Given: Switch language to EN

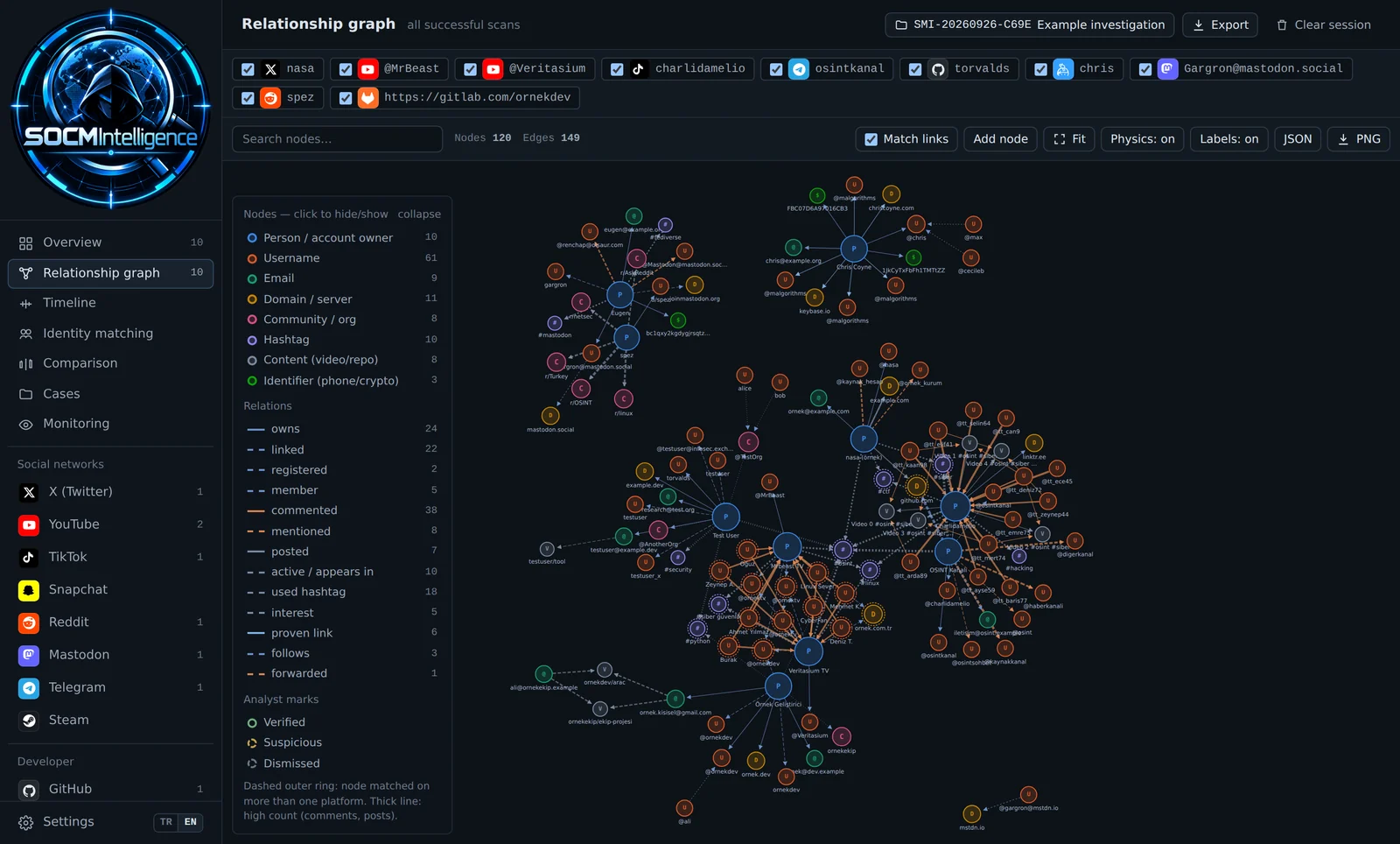Looking at the screenshot, I should [x=191, y=822].
